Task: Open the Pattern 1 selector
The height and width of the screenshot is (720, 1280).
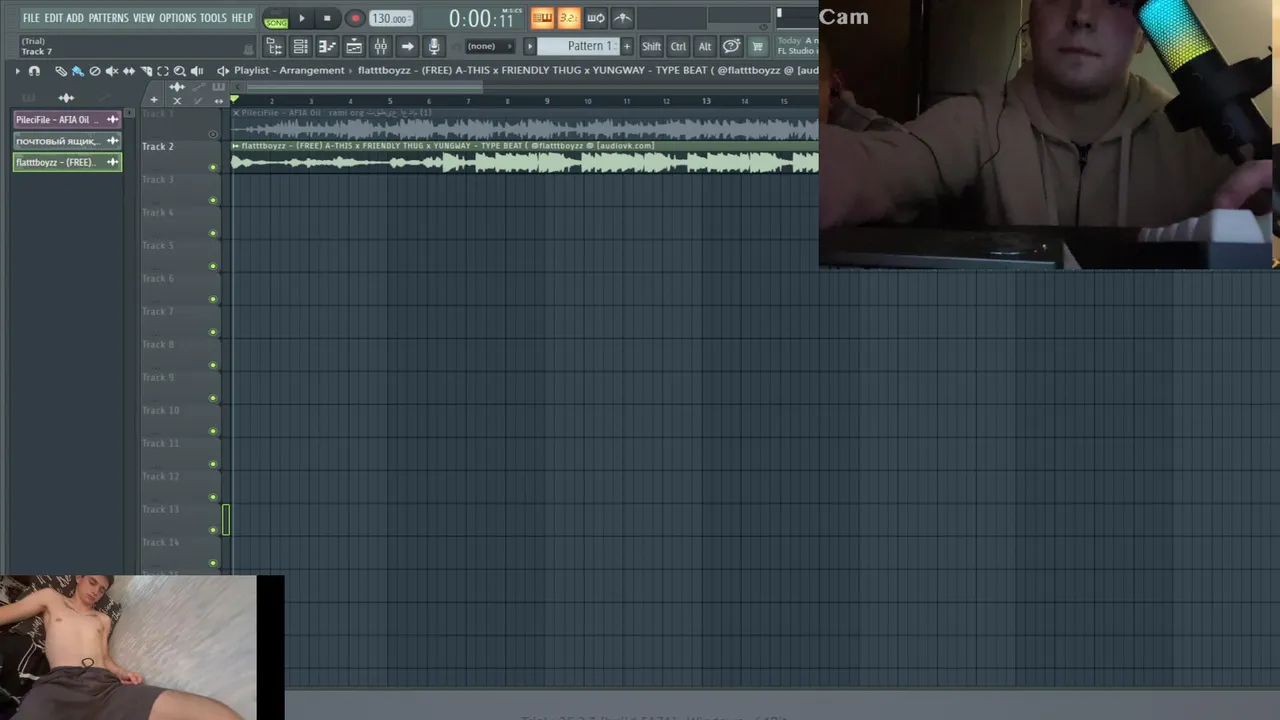Action: [585, 46]
